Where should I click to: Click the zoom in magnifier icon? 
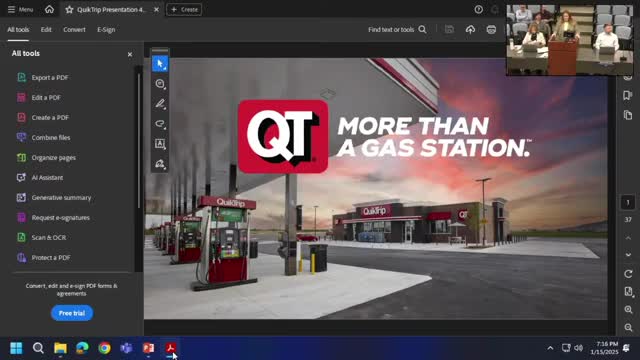click(x=628, y=310)
